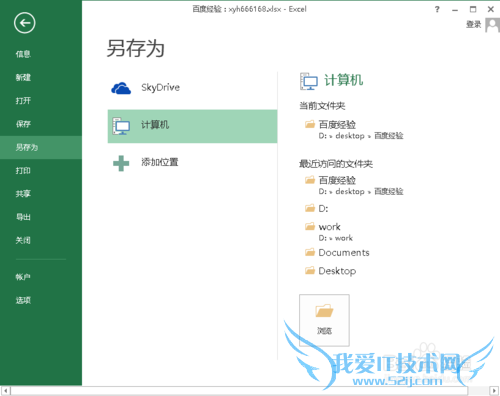The image size is (500, 396).
Task: Close the Excel window
Action: 491,9
